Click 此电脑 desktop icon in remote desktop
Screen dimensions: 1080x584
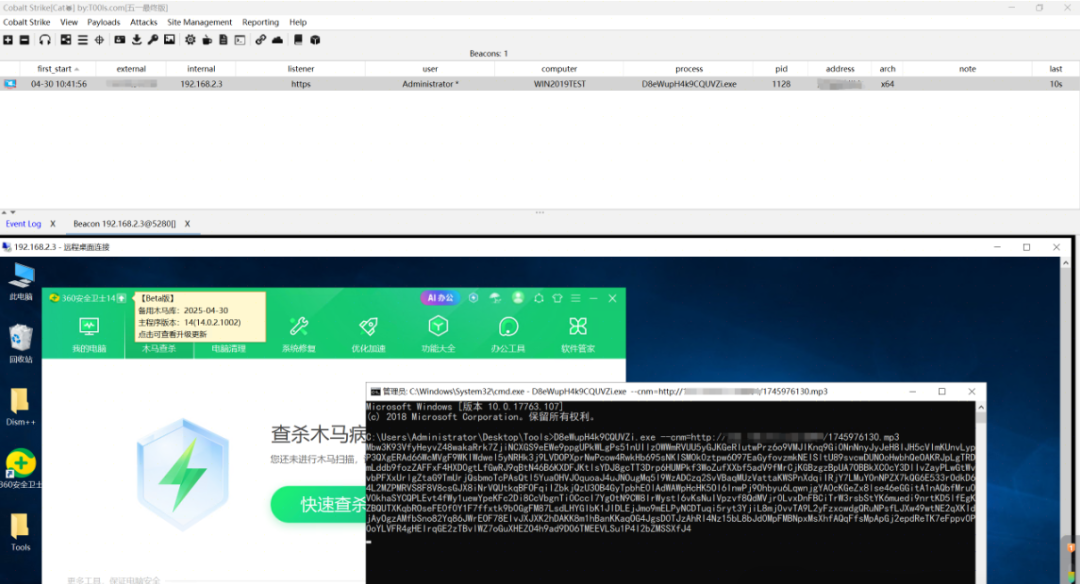[21, 282]
